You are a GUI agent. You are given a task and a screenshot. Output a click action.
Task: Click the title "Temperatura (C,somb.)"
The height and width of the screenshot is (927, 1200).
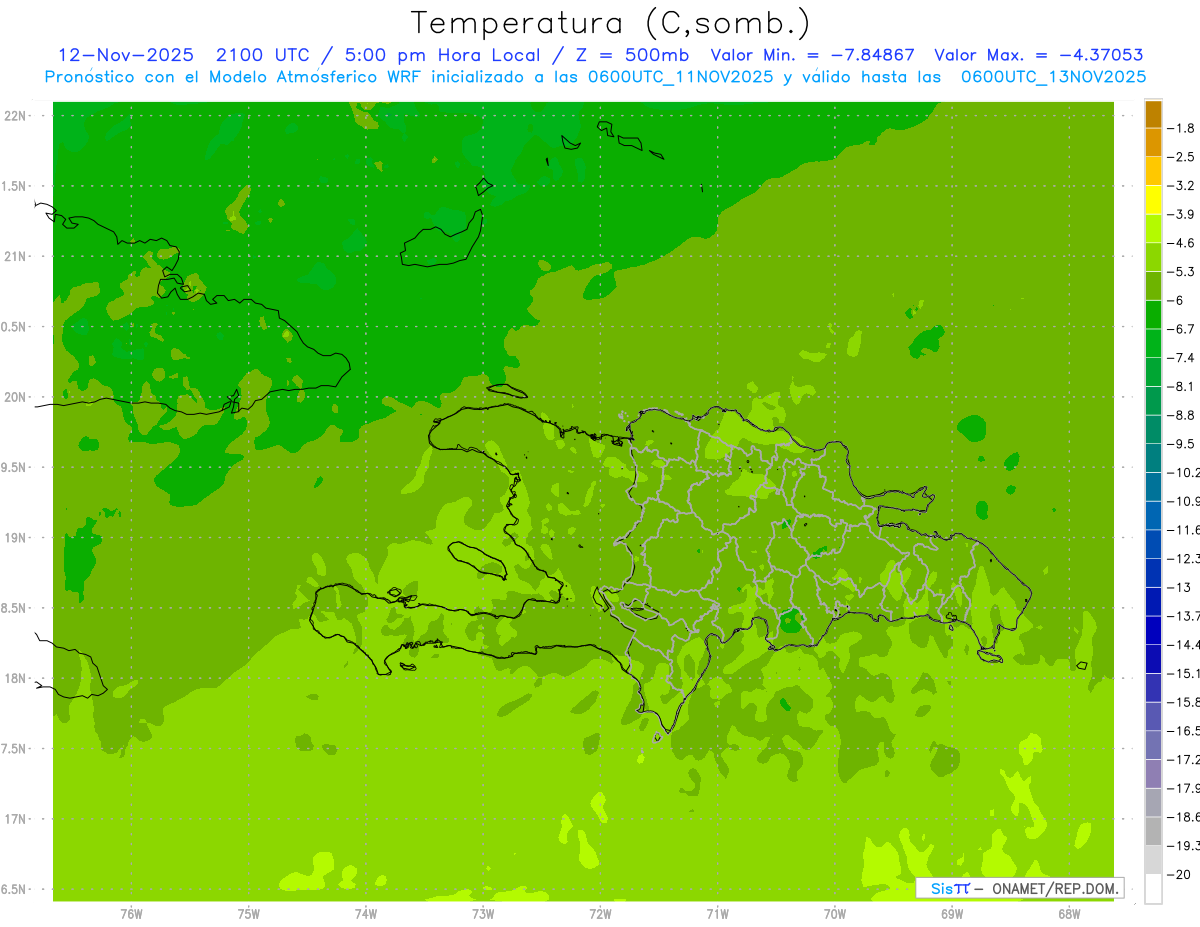point(611,24)
